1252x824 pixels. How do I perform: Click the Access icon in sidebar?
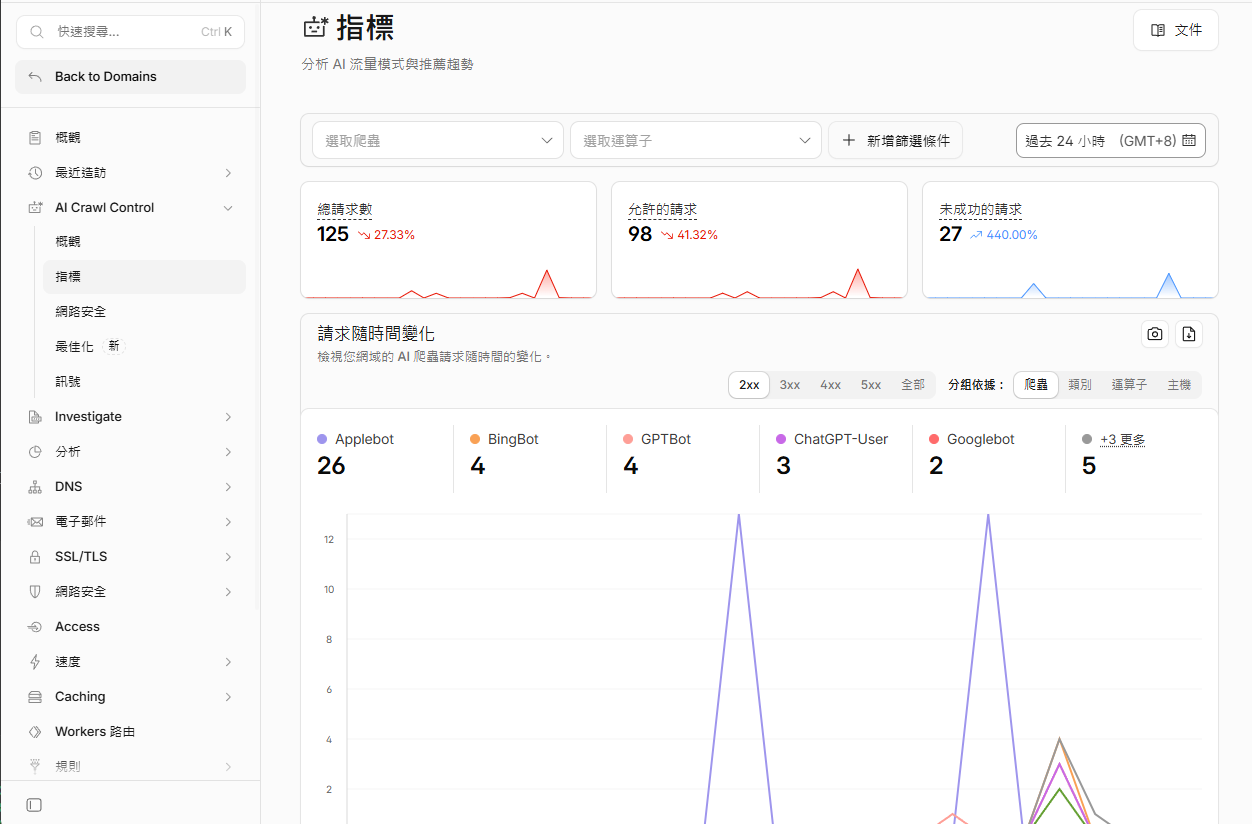[35, 627]
